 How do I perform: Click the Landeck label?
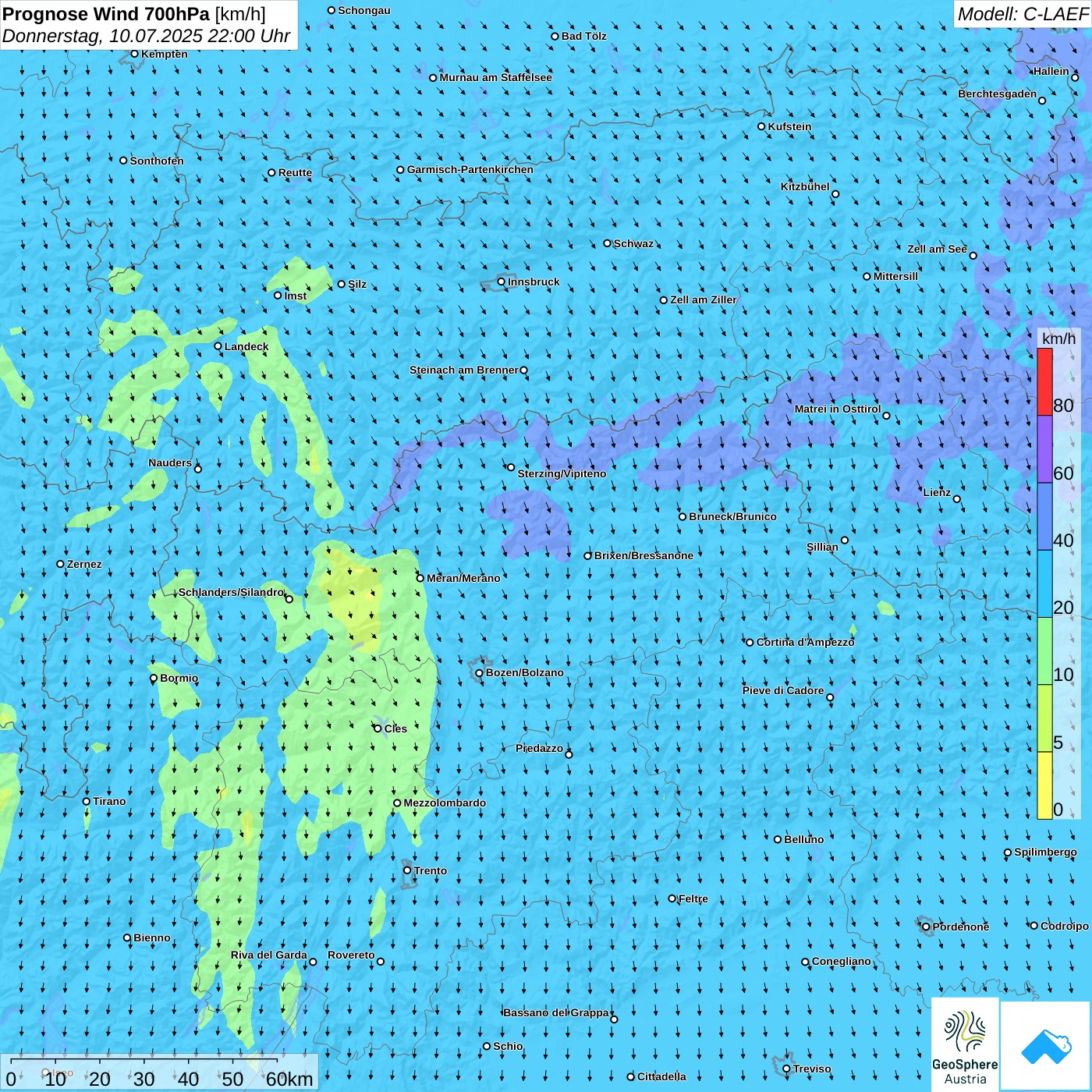pyautogui.click(x=246, y=346)
